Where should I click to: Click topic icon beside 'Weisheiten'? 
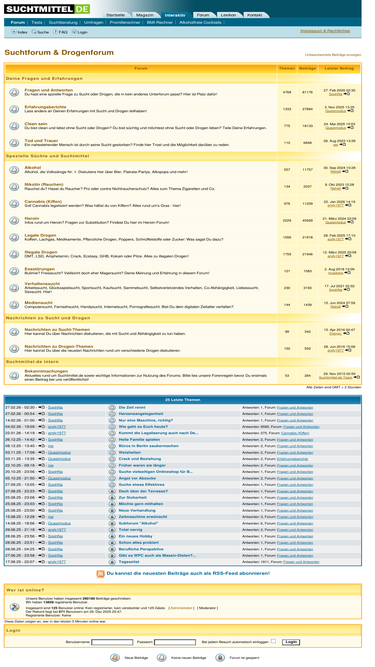click(112, 453)
